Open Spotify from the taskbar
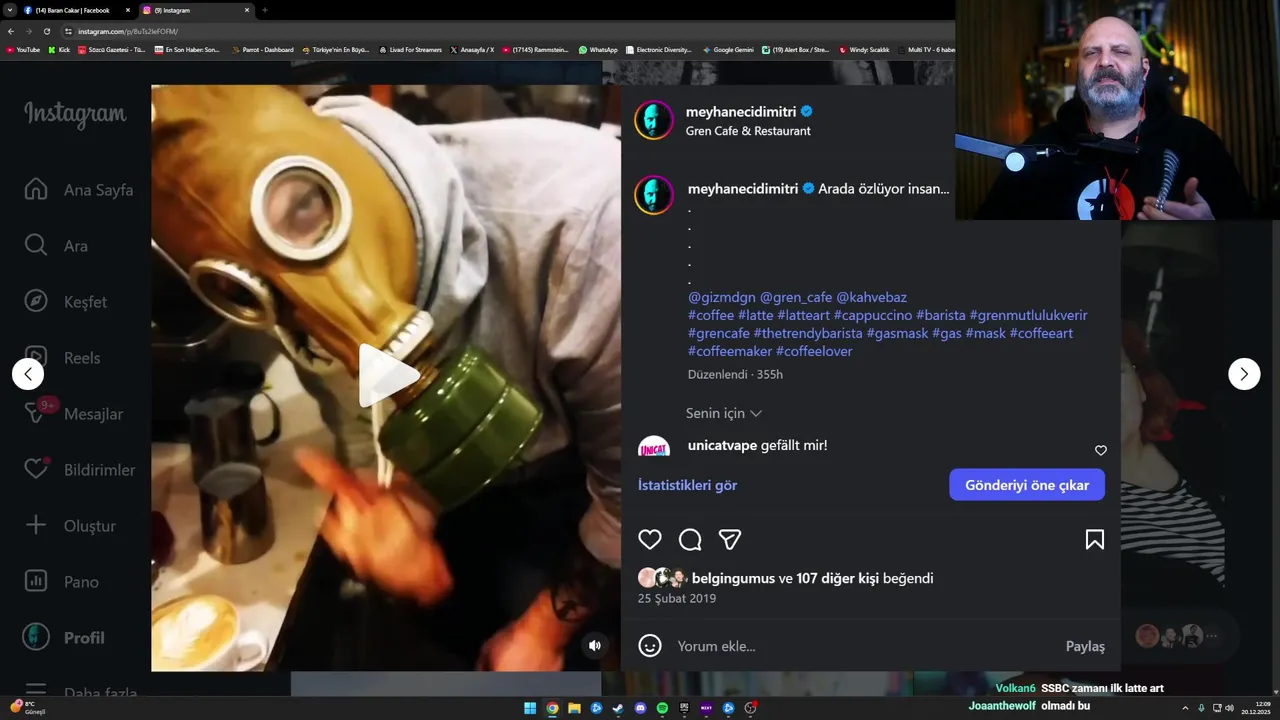The height and width of the screenshot is (720, 1280). (x=662, y=708)
